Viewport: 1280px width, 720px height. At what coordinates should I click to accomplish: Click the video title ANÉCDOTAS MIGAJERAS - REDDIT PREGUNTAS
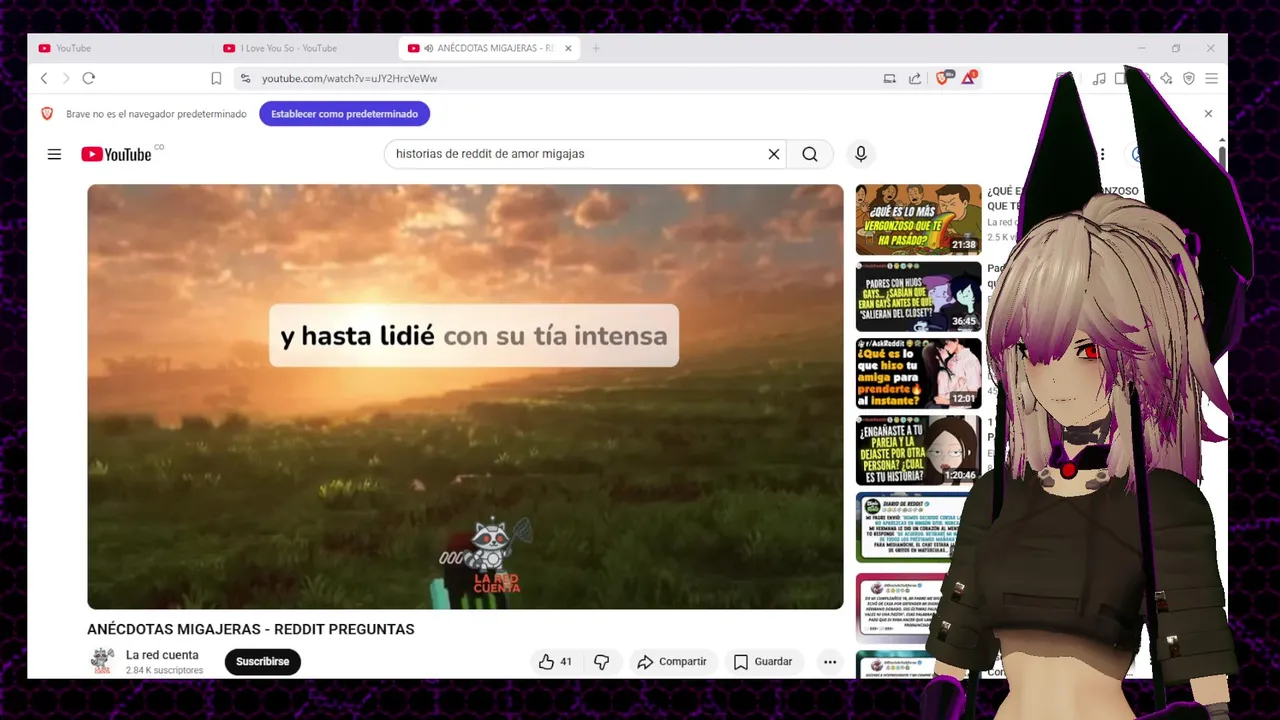[x=250, y=629]
